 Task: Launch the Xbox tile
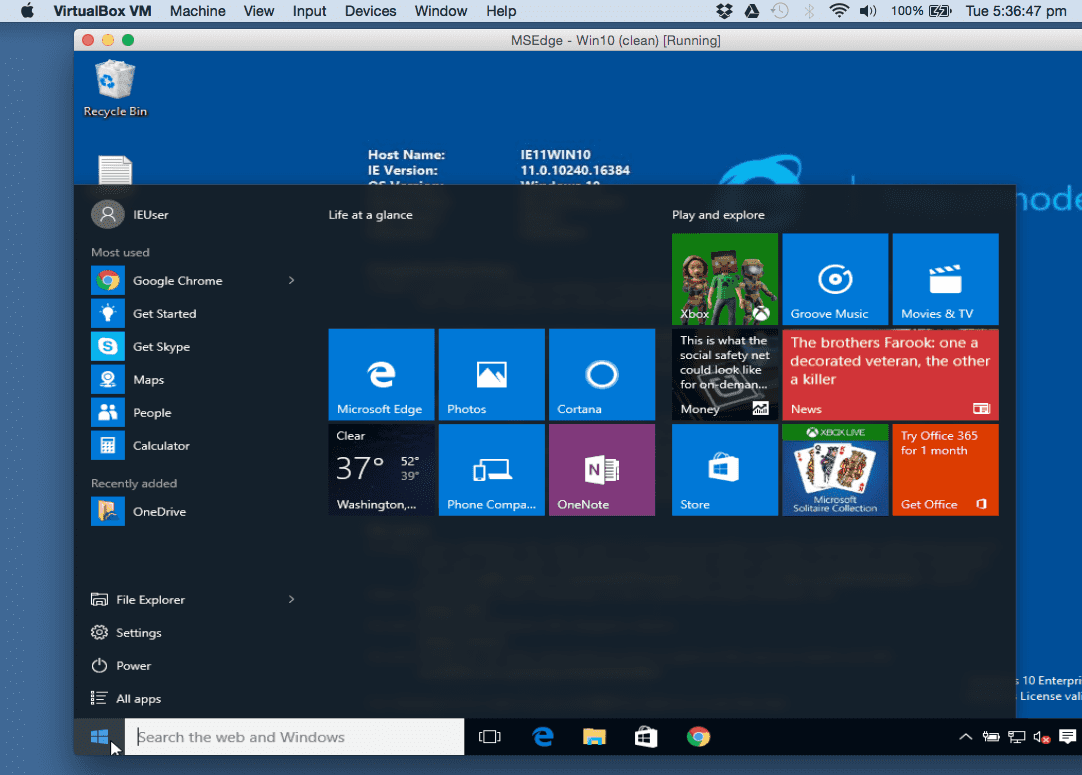tap(724, 278)
